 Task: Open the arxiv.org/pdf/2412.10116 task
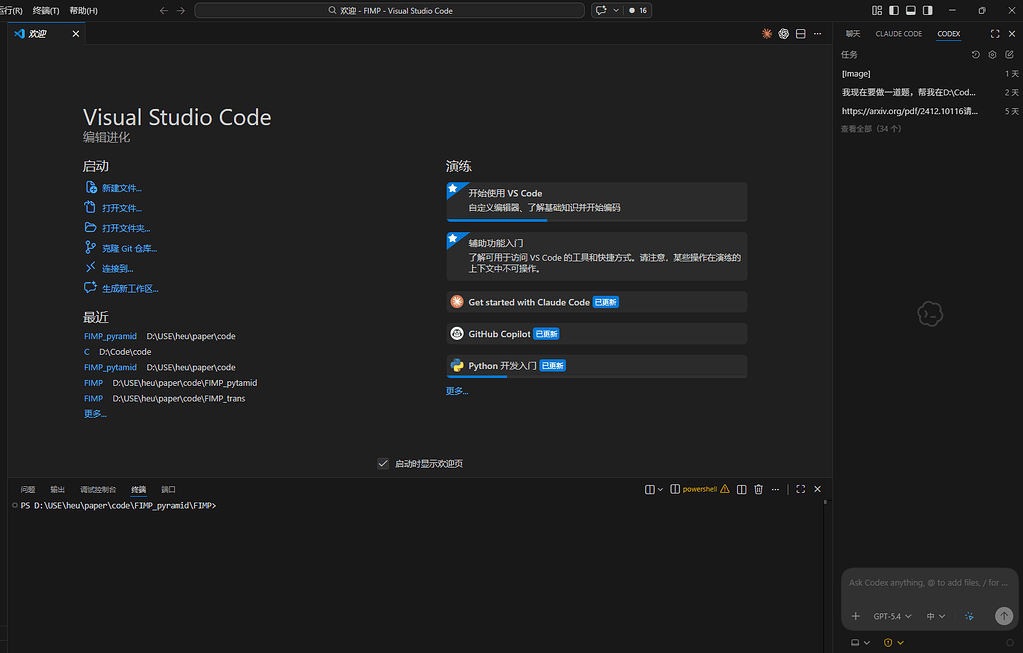[930, 112]
